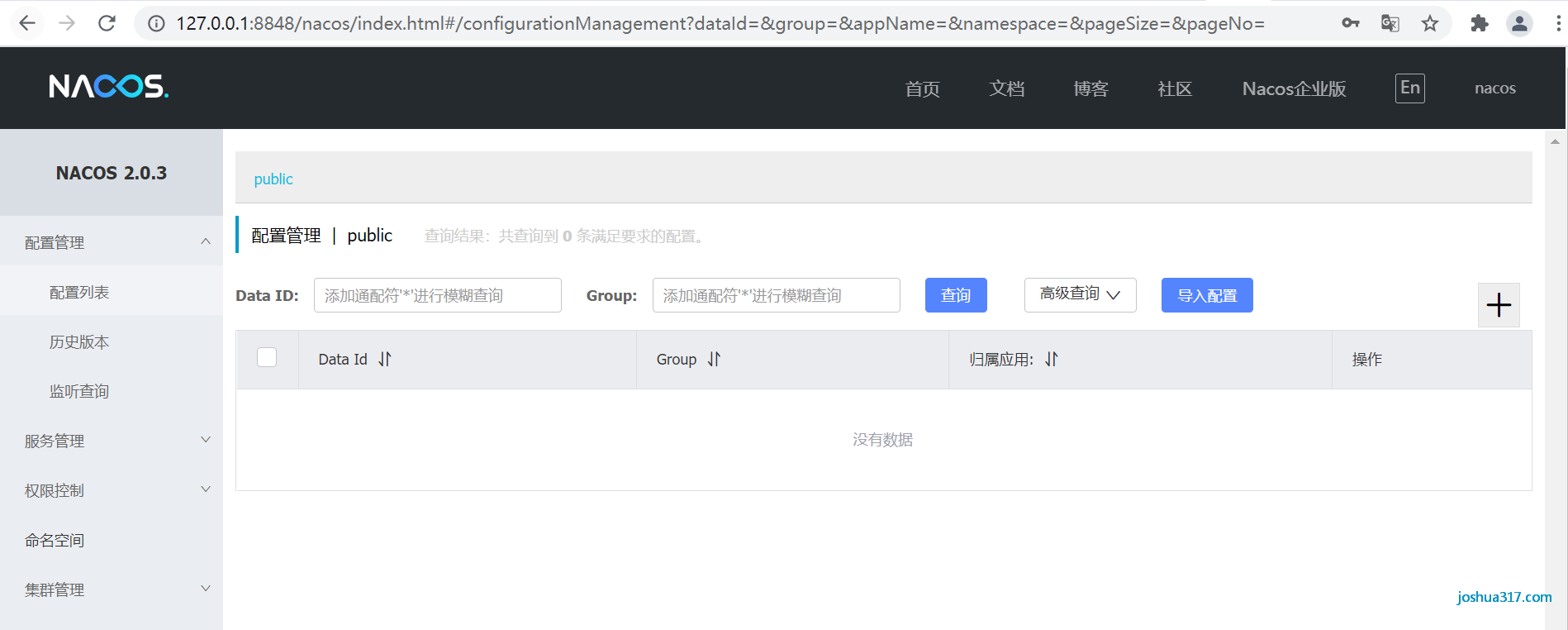
Task: Go to 首页 in top navigation
Action: click(923, 88)
